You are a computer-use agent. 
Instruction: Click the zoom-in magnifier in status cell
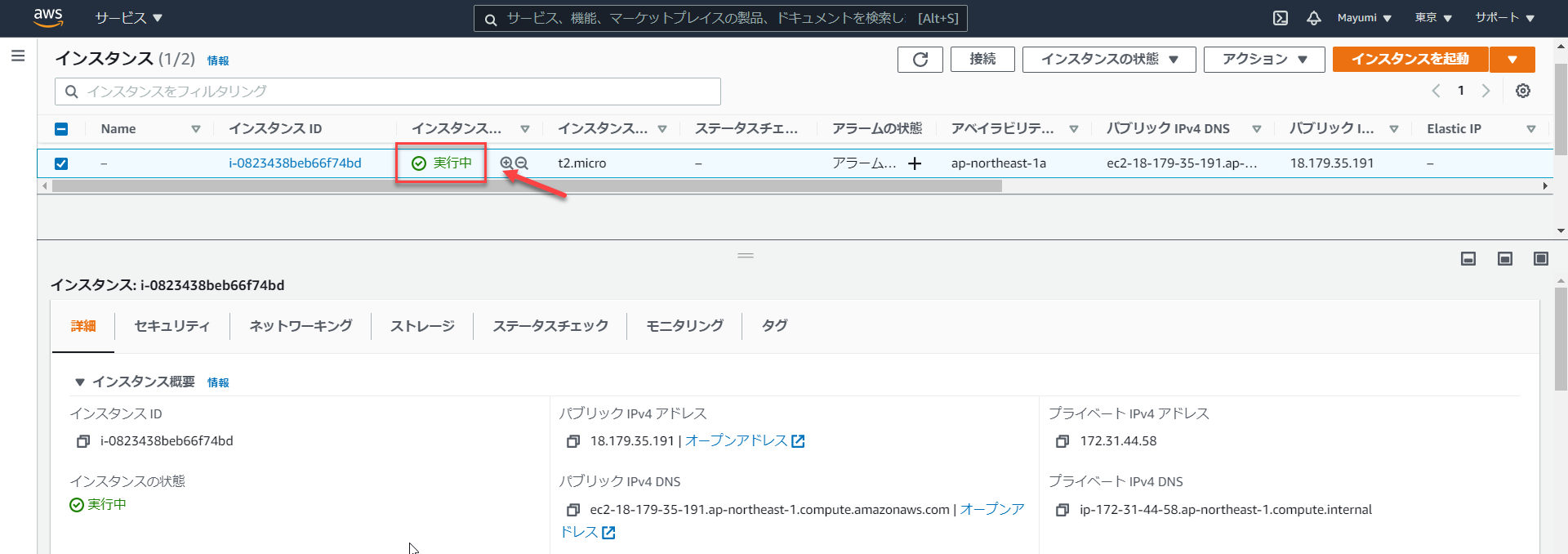coord(506,163)
